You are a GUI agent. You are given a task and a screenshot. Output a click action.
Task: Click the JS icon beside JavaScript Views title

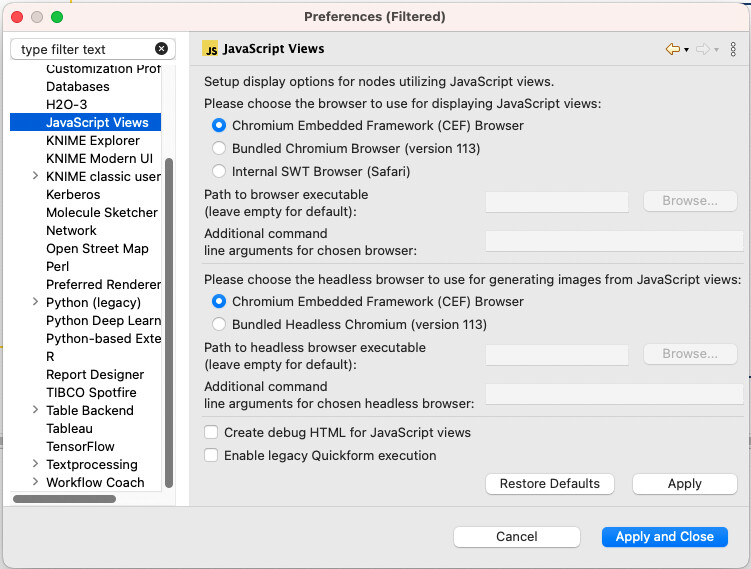[x=210, y=49]
